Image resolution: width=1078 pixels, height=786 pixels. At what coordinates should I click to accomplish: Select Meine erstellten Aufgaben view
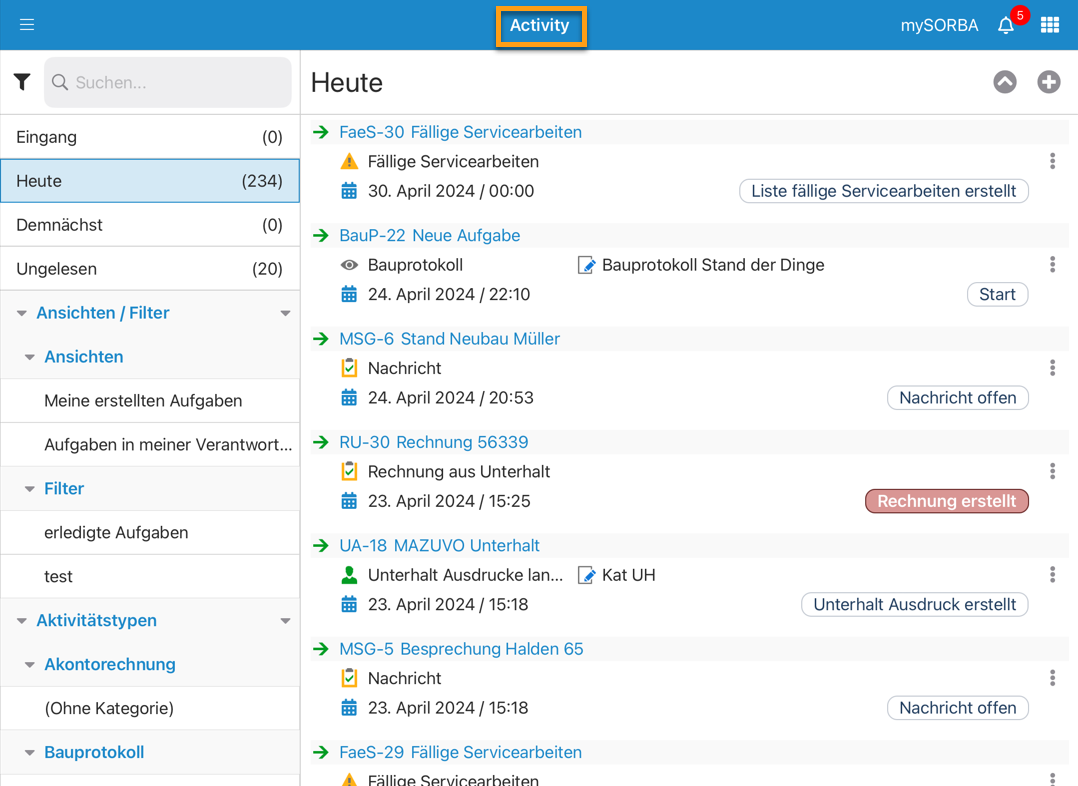click(143, 401)
